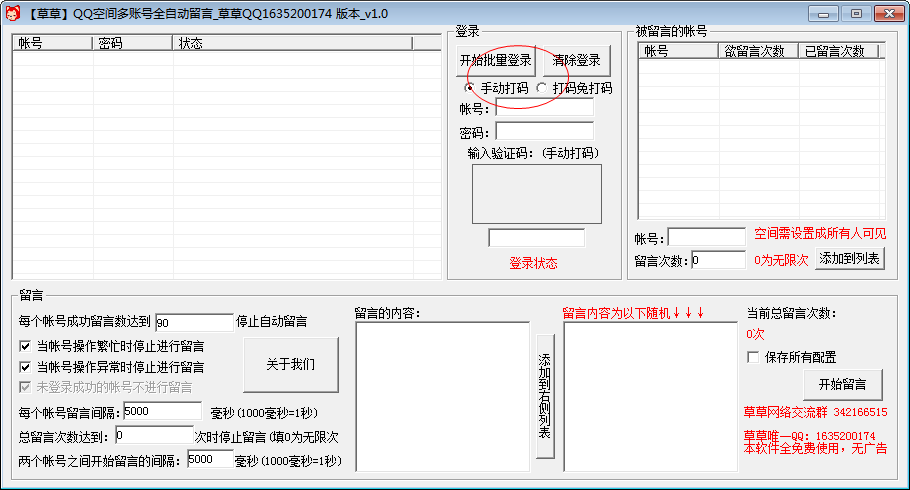Click the 0次 total count value

point(755,334)
